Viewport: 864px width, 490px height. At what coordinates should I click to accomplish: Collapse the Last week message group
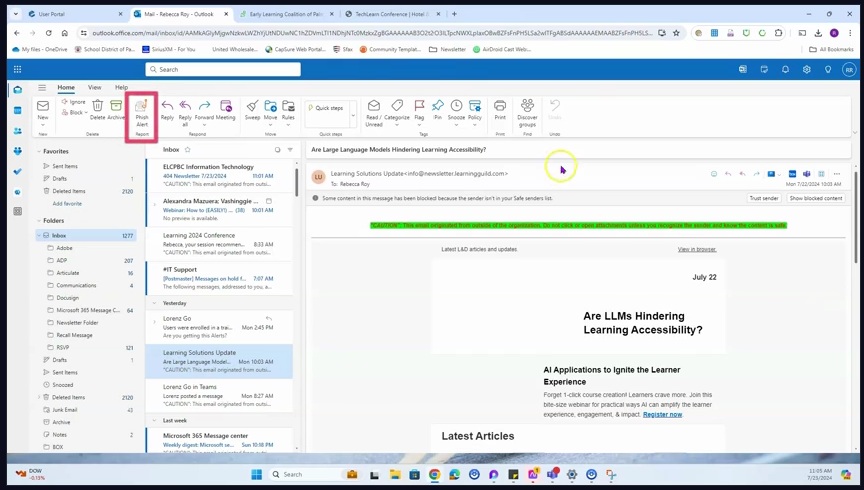click(154, 421)
